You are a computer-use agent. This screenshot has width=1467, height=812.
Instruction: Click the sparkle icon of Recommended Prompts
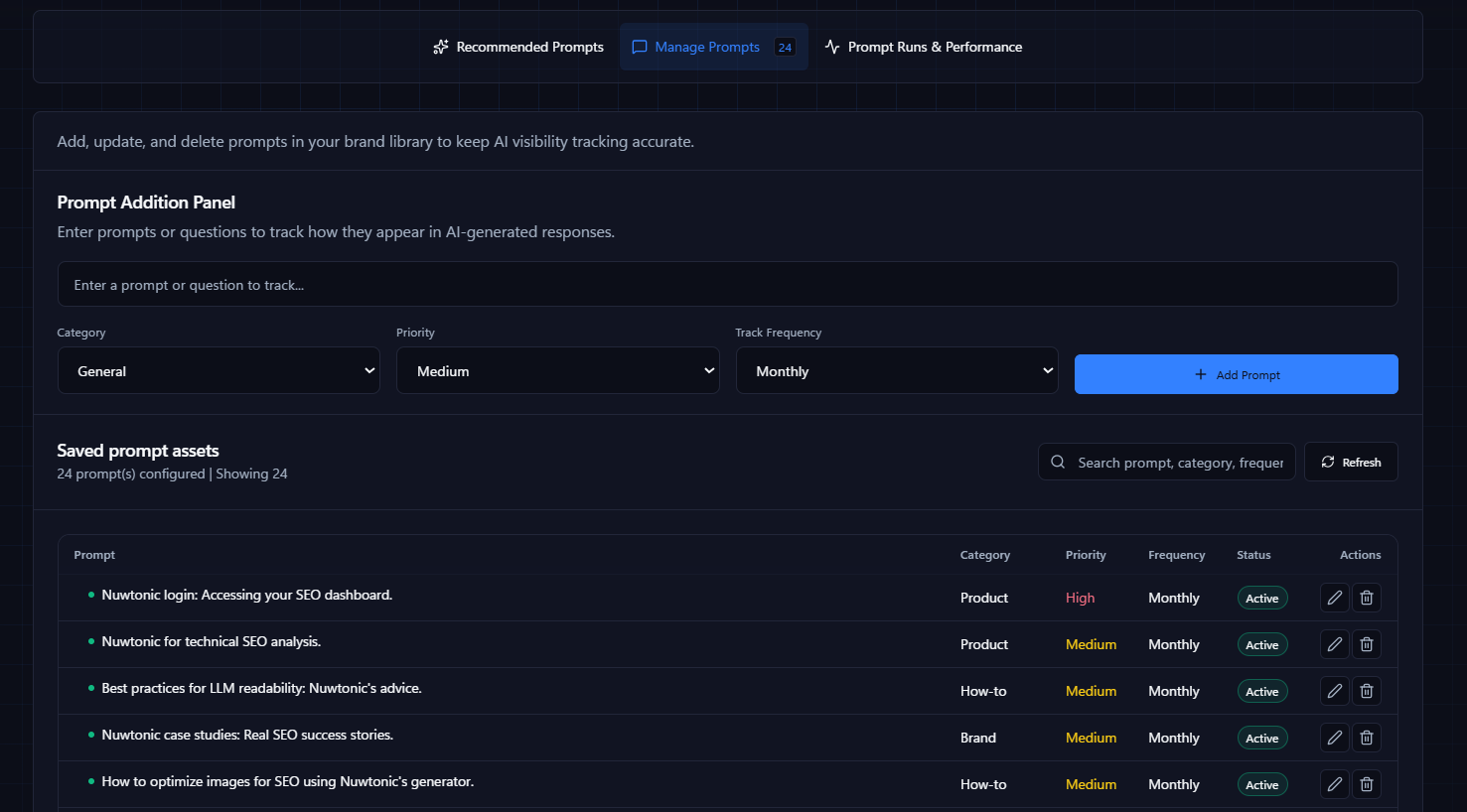[441, 47]
